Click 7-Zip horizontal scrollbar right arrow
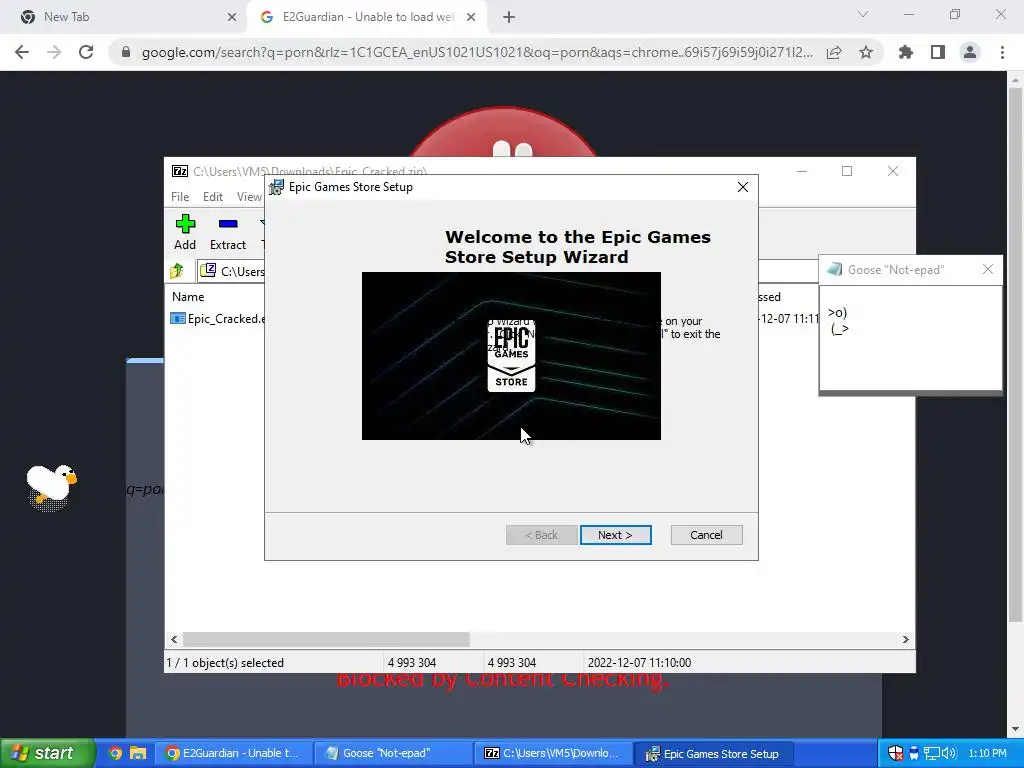Viewport: 1024px width, 768px height. pos(905,639)
